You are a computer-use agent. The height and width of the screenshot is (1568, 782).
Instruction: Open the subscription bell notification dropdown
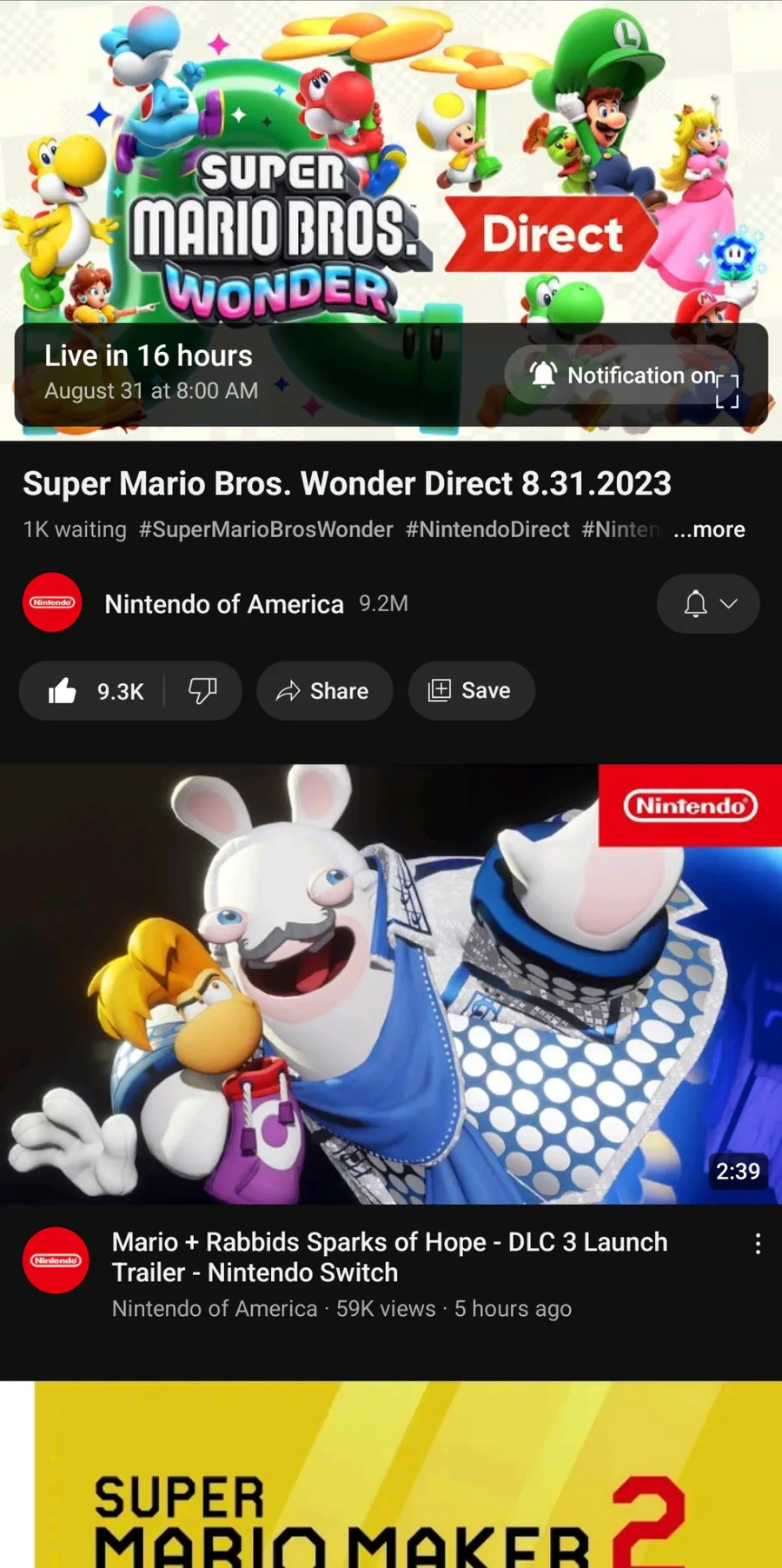708,603
